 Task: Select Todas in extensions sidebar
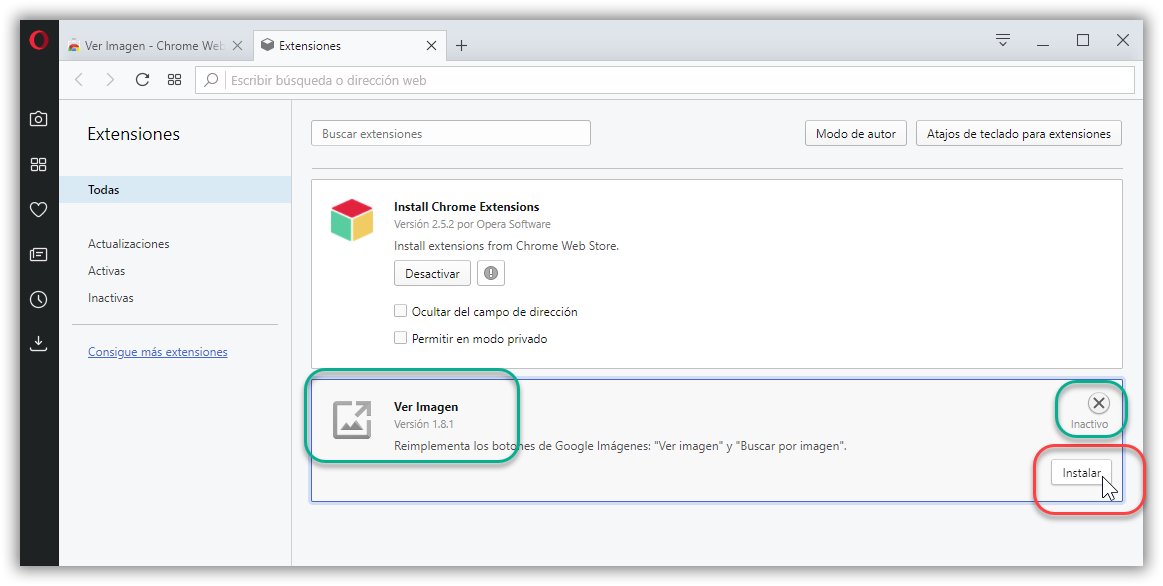click(x=175, y=190)
